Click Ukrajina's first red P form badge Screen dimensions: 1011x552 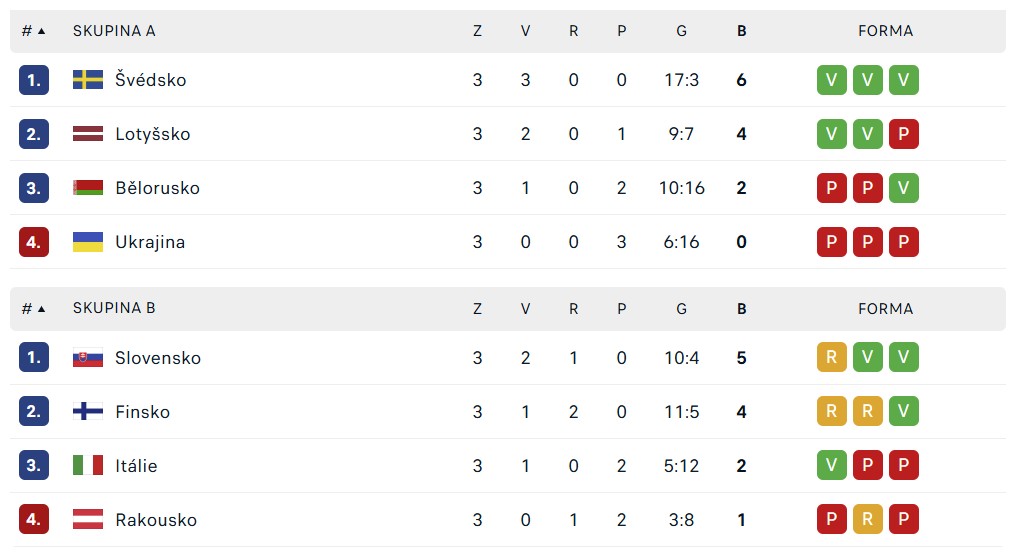[832, 242]
